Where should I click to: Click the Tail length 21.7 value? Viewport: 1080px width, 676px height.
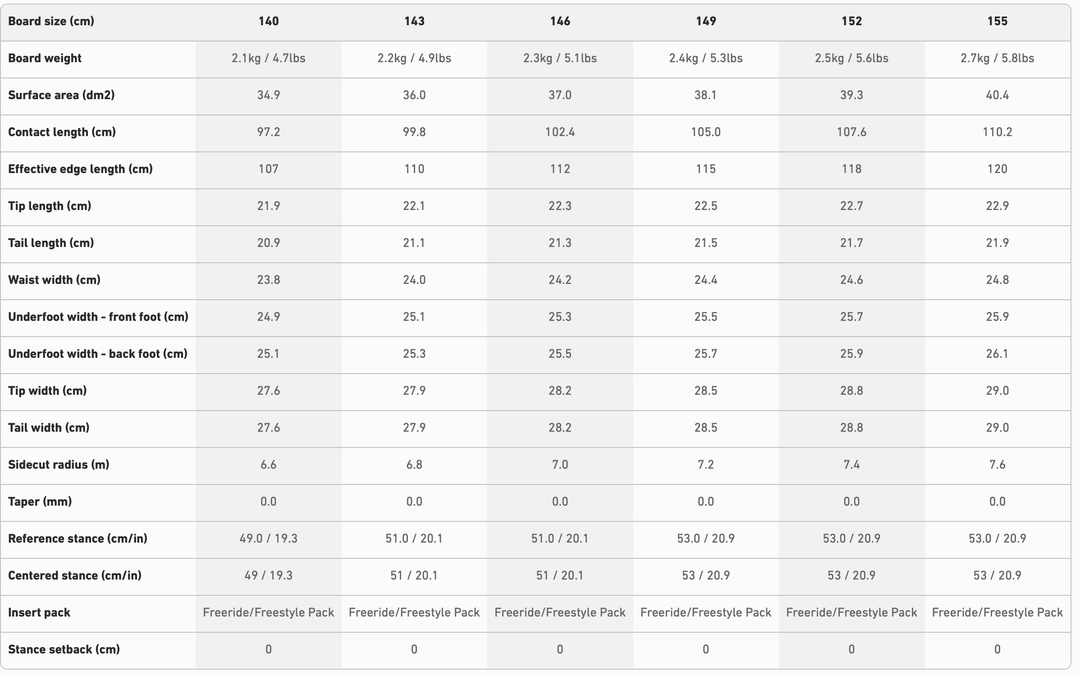[851, 243]
